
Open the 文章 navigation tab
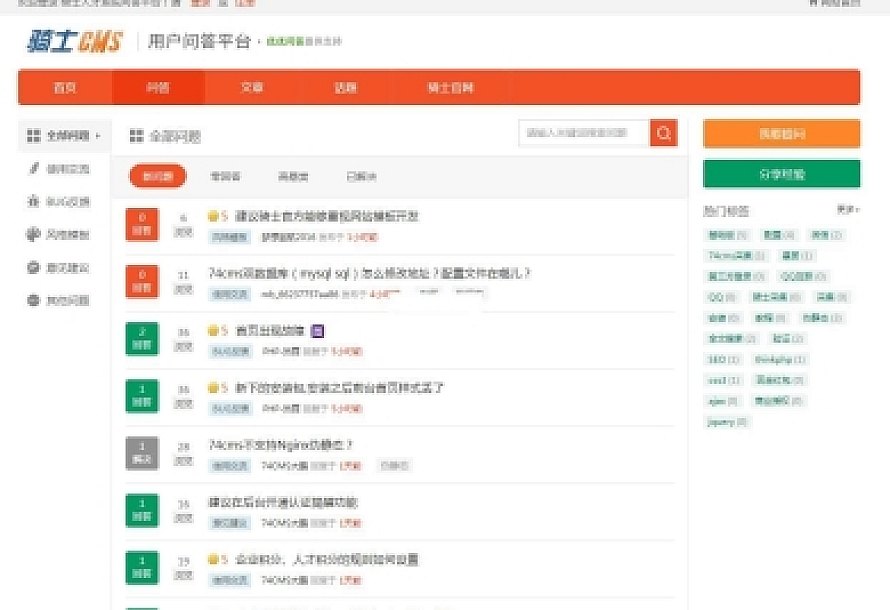251,88
